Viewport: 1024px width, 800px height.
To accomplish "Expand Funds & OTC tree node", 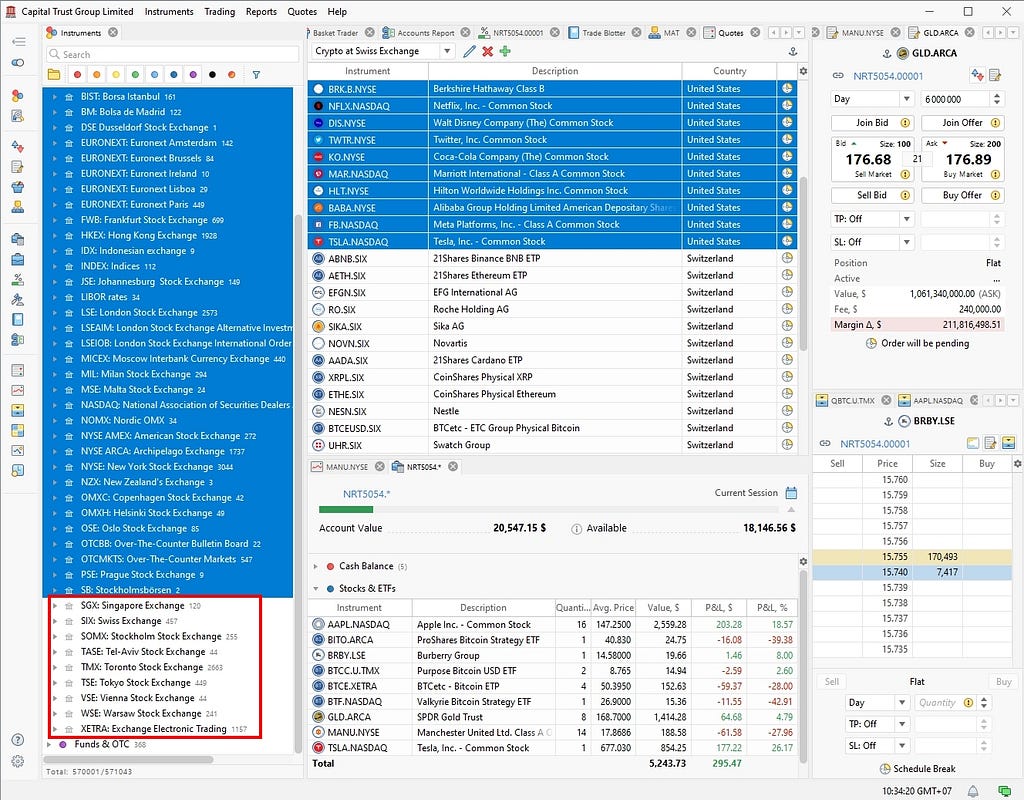I will tap(49, 744).
